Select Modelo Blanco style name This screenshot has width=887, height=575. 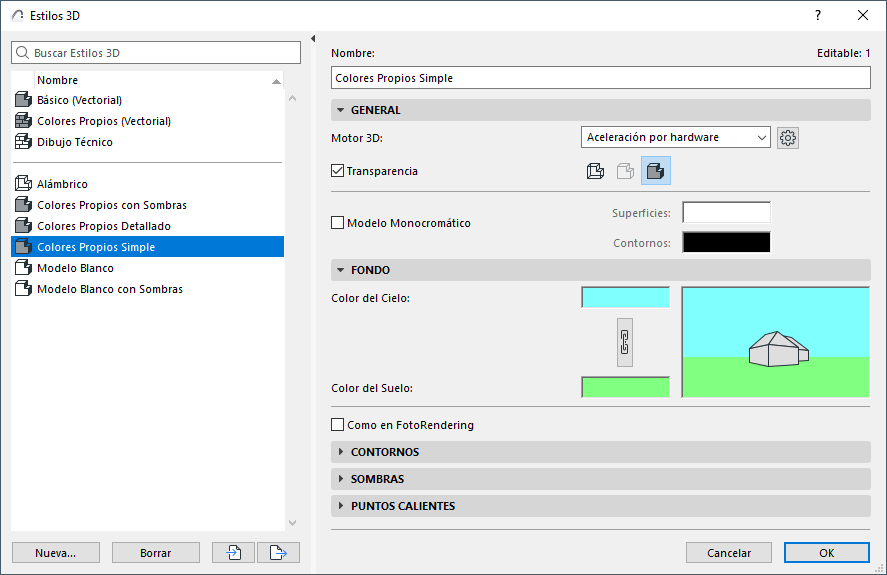75,268
